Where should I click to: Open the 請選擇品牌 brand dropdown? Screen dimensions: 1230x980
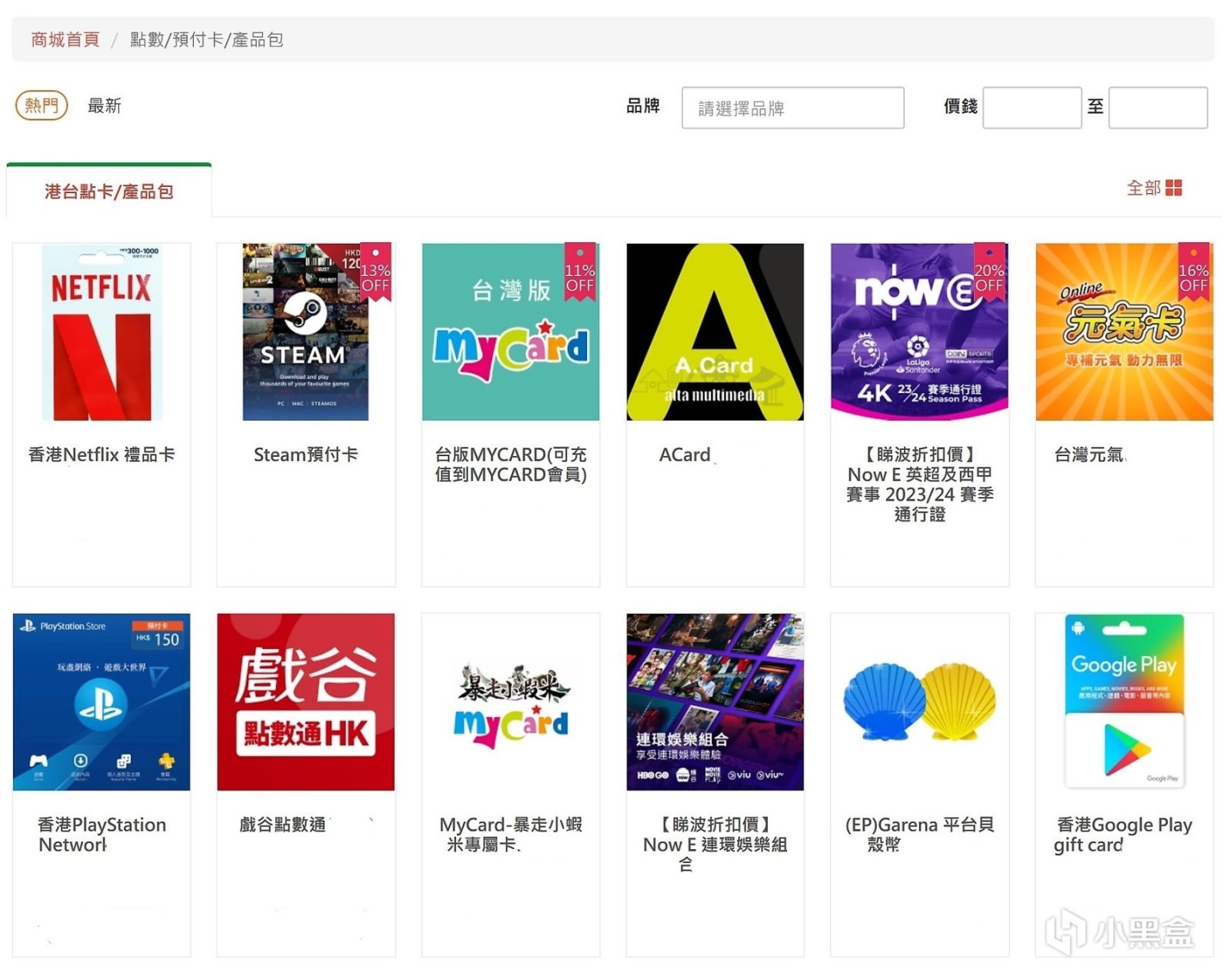tap(792, 108)
